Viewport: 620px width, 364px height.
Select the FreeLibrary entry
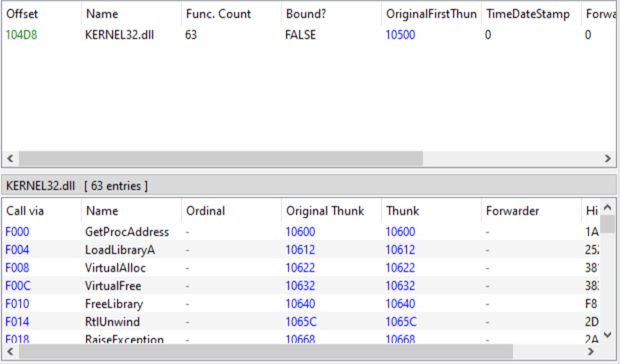pos(114,304)
